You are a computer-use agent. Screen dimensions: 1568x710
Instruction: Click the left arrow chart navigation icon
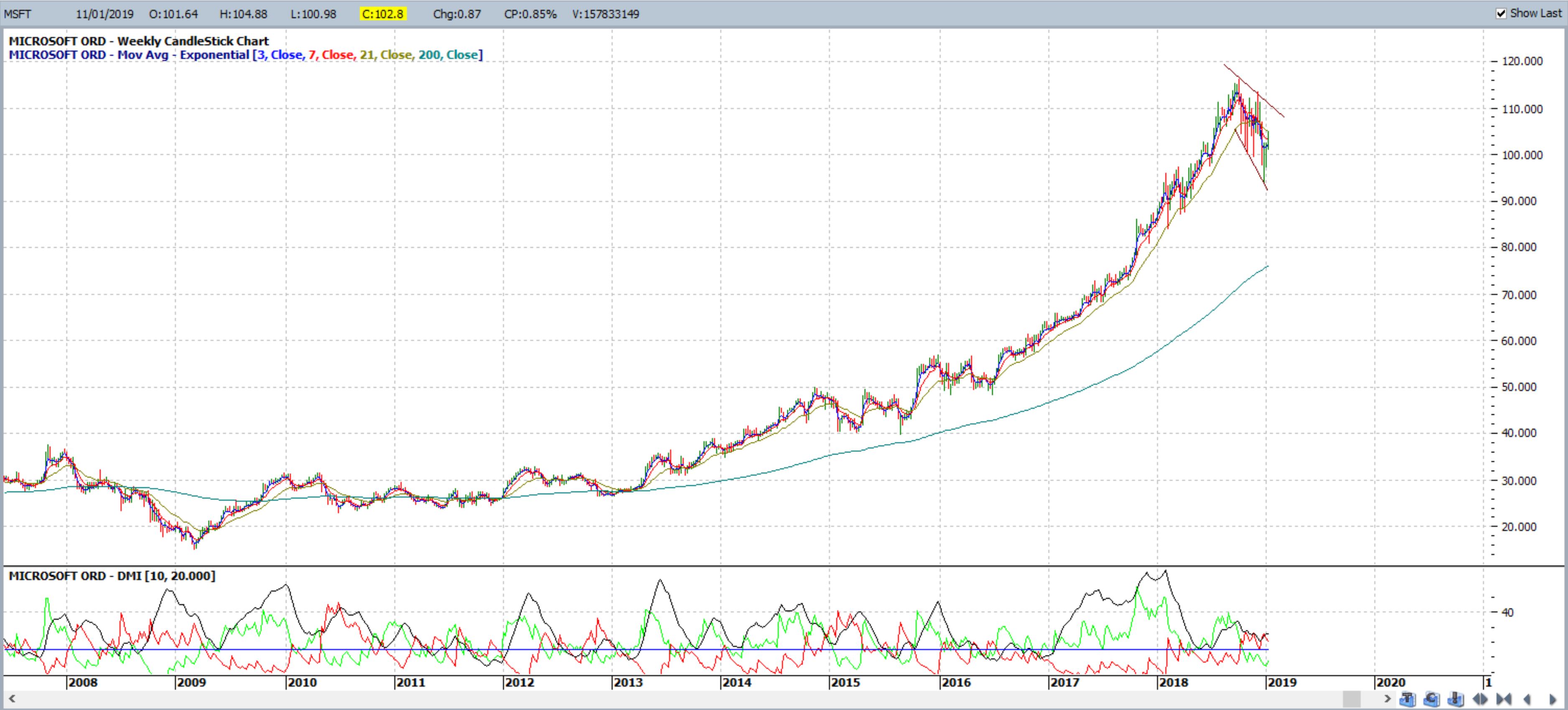click(1527, 699)
